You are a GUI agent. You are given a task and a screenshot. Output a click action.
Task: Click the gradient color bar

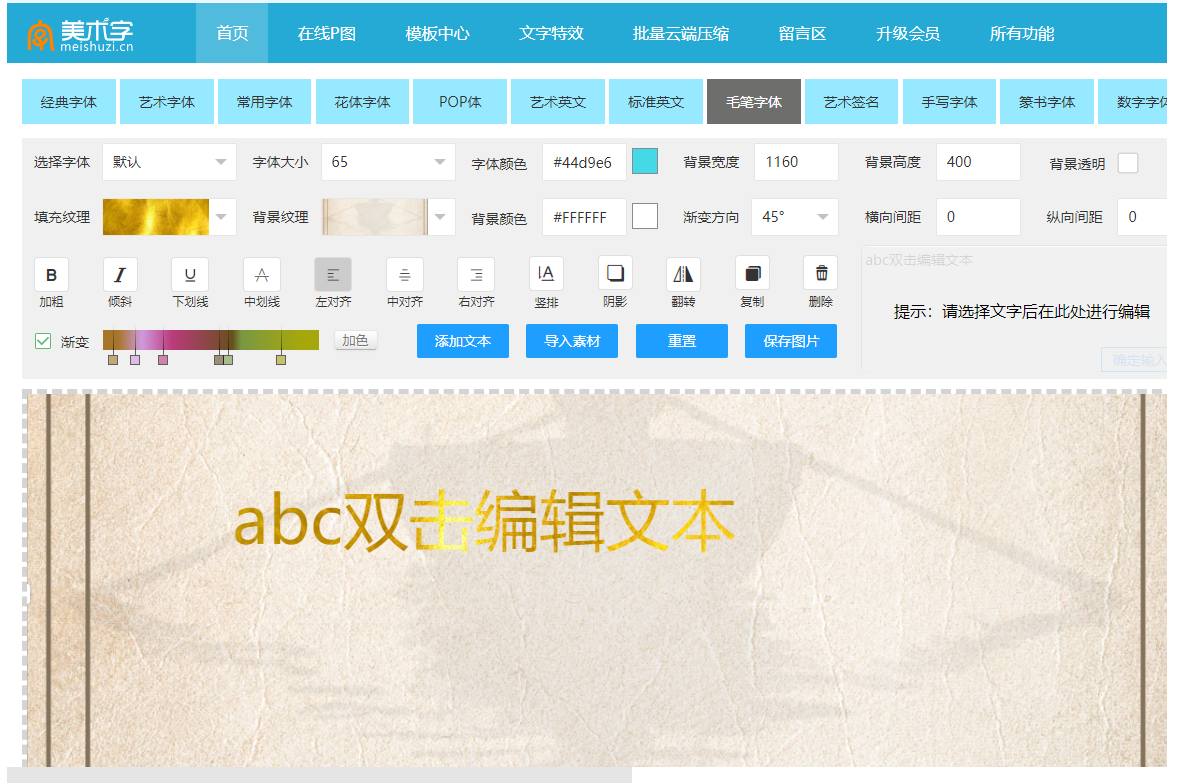[210, 340]
